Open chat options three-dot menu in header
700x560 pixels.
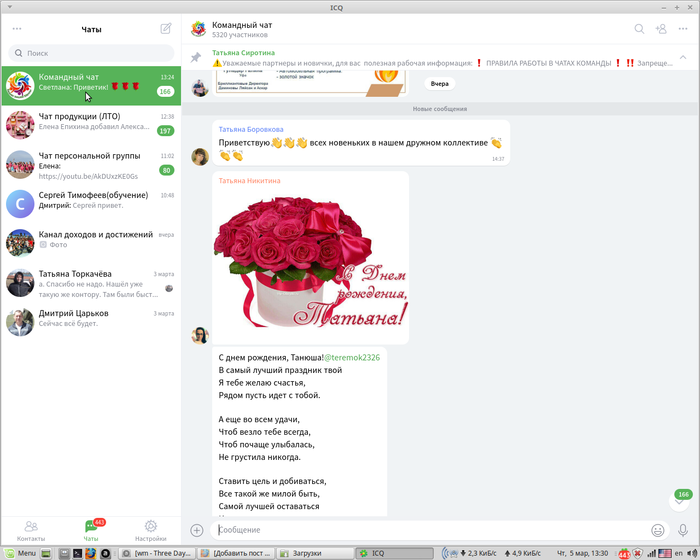point(683,29)
